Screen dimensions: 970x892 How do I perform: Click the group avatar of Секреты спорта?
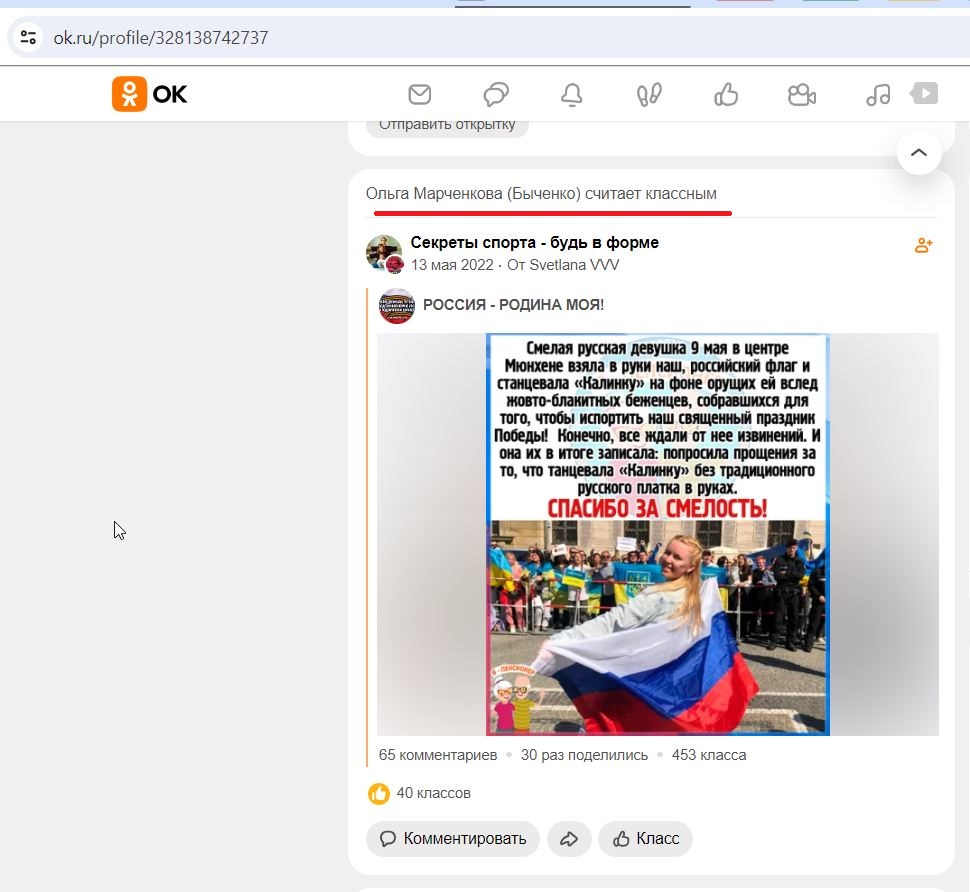(x=384, y=254)
